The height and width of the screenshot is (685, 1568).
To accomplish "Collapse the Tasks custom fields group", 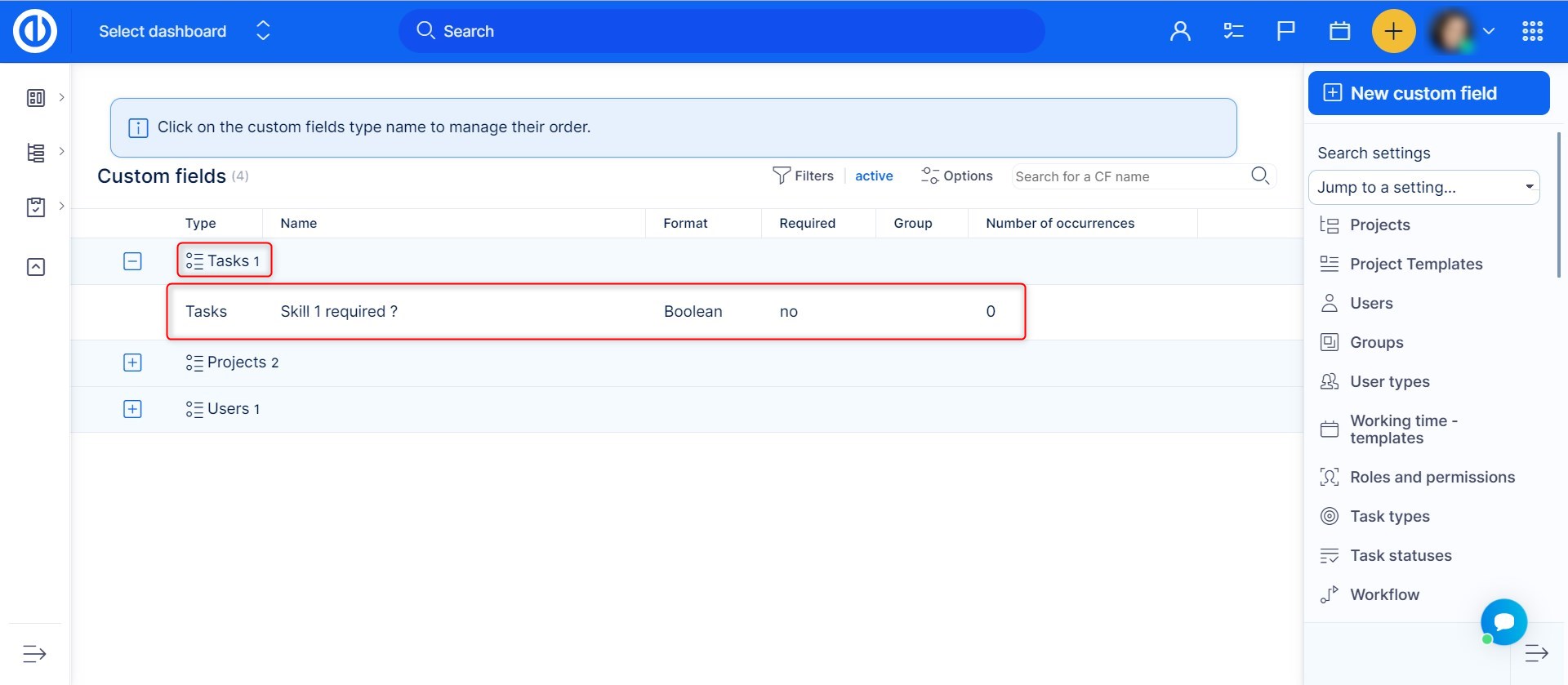I will click(x=132, y=261).
